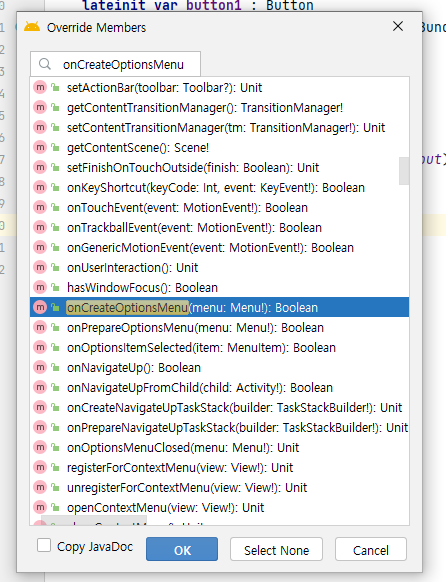The image size is (446, 582).
Task: Click the search magnifier icon
Action: pos(45,64)
